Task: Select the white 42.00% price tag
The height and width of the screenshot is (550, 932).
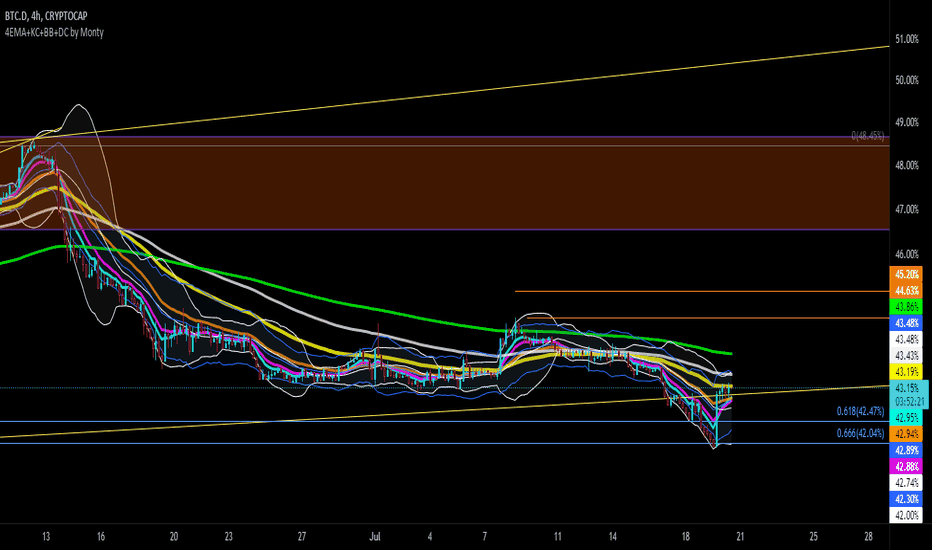Action: pyautogui.click(x=906, y=515)
